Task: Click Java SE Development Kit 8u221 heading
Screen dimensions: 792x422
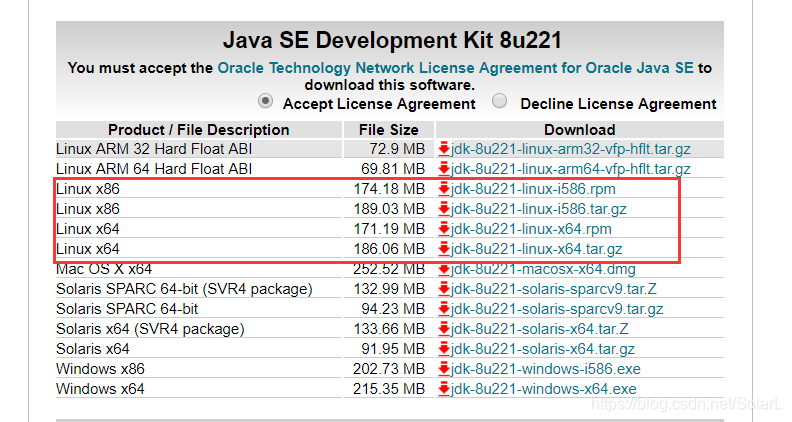Action: click(392, 40)
